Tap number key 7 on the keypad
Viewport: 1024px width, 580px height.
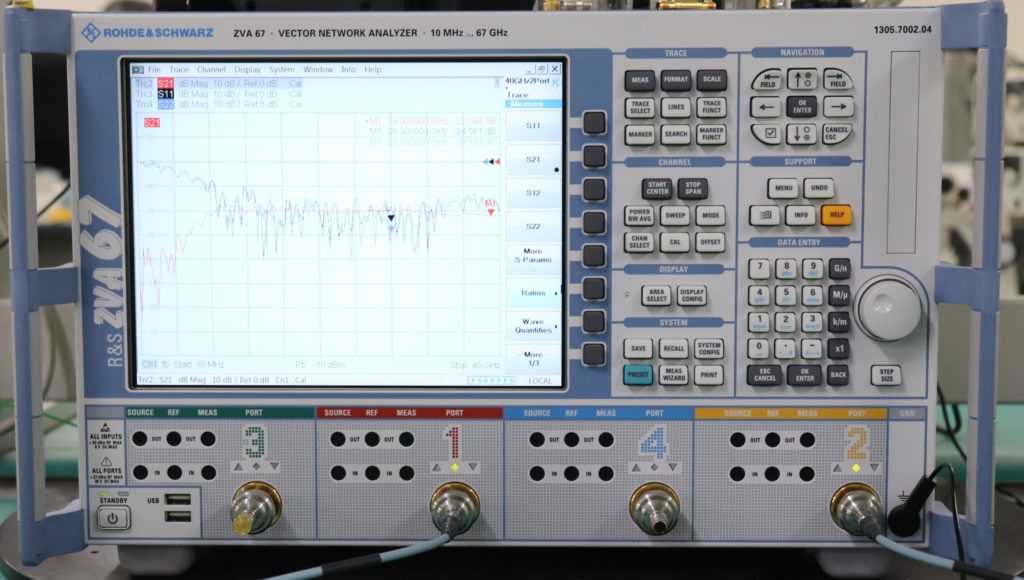point(759,268)
